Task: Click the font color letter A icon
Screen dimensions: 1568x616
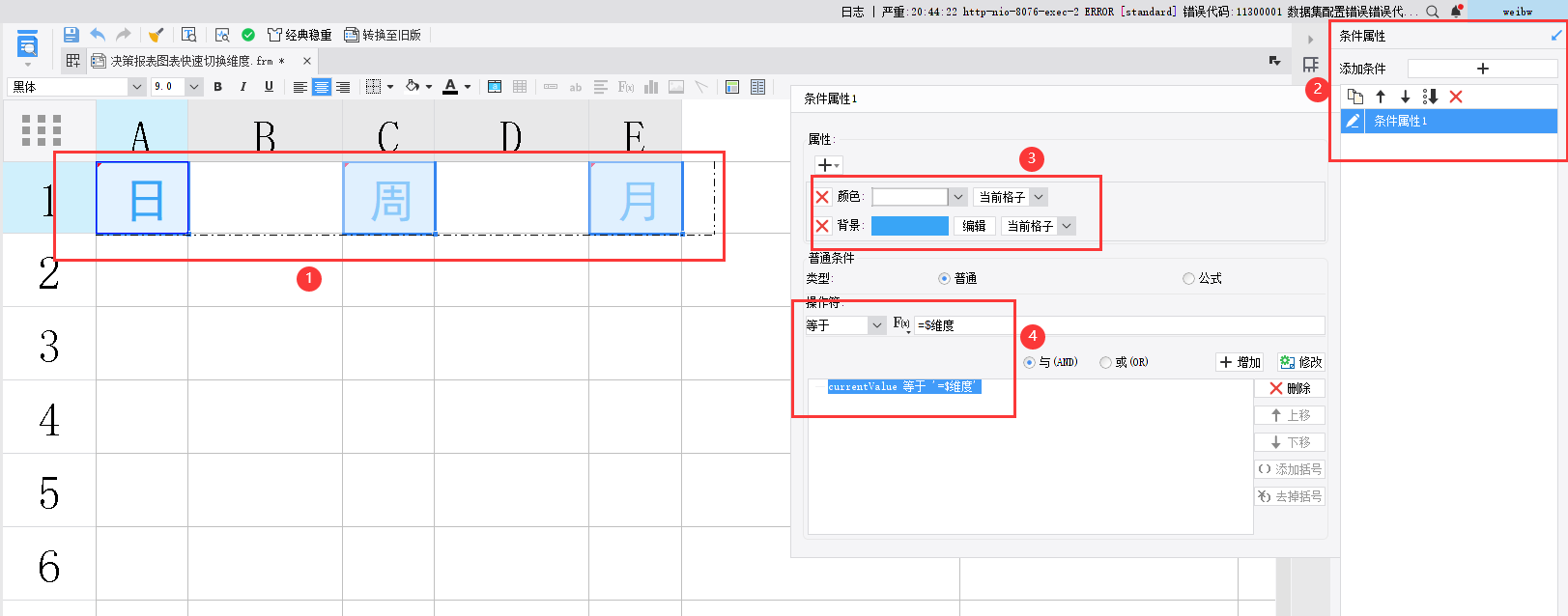Action: click(x=450, y=87)
